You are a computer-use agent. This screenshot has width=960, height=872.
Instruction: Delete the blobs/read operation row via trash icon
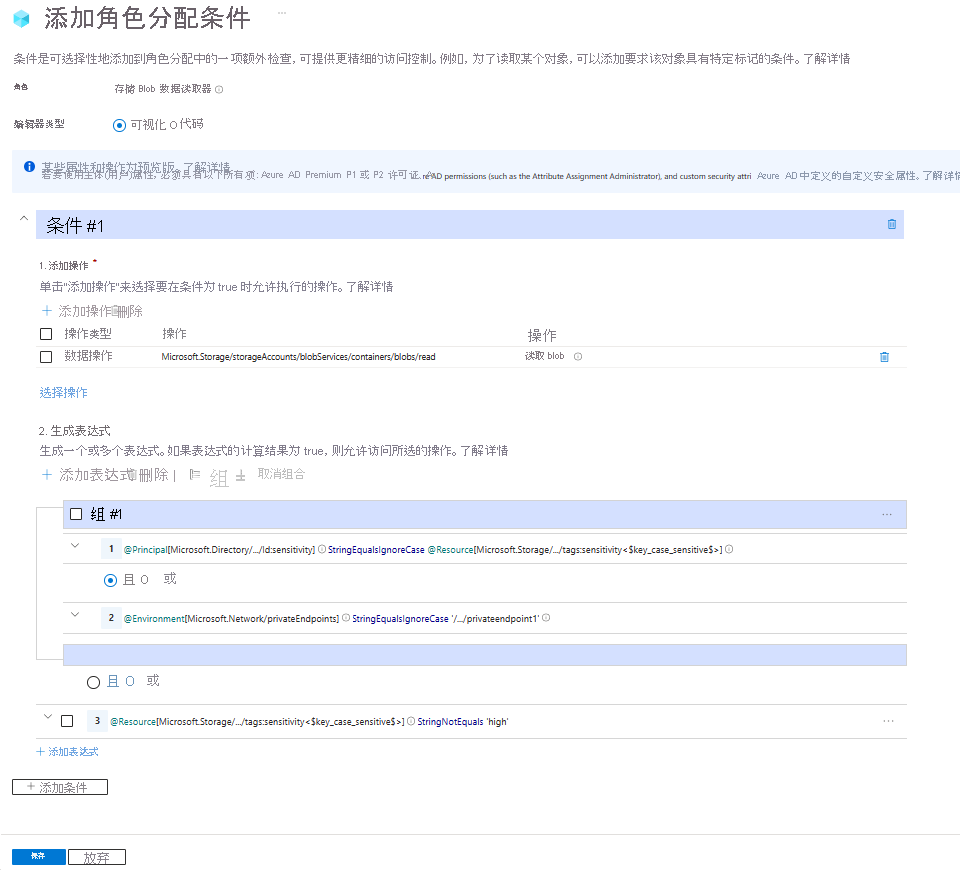pos(884,356)
